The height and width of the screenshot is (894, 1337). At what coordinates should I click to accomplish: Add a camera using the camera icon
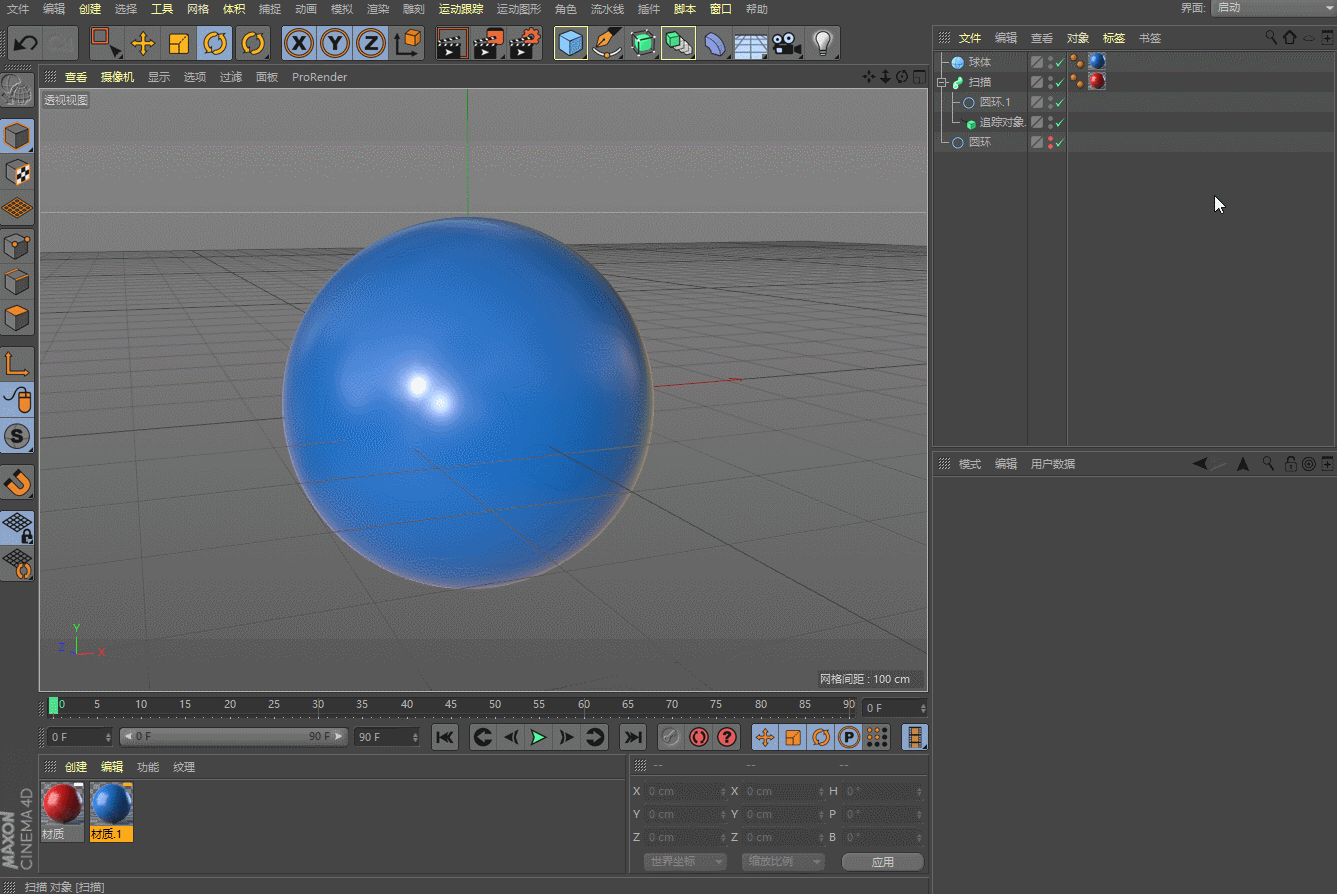787,44
